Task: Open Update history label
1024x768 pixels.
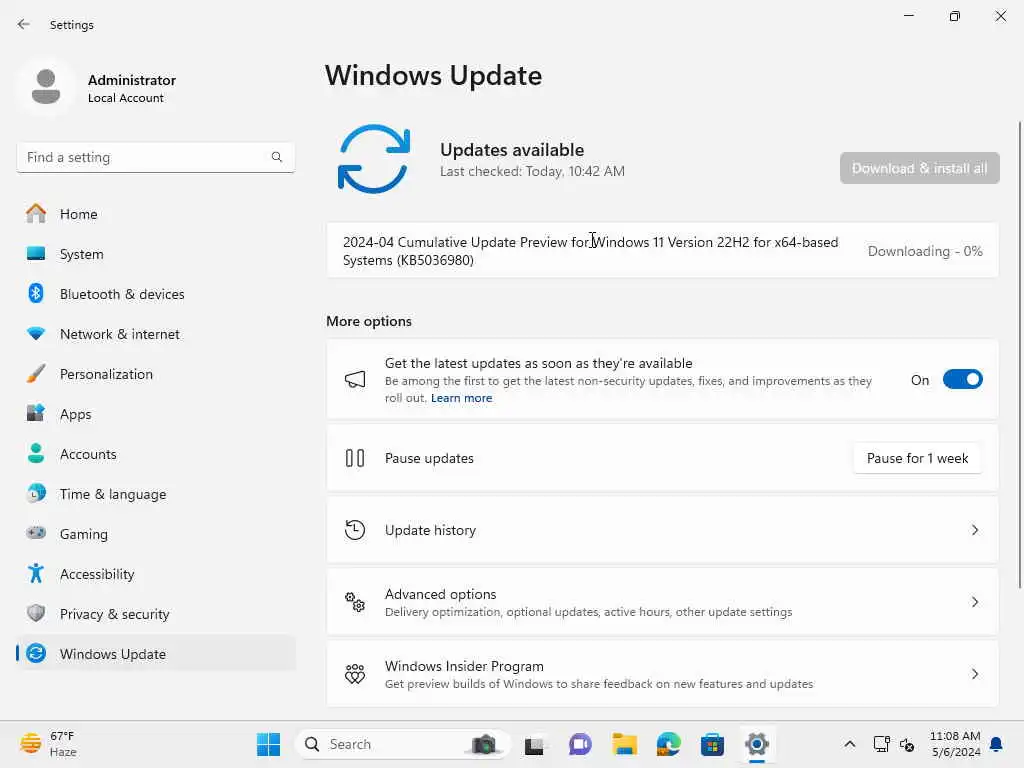Action: (430, 530)
